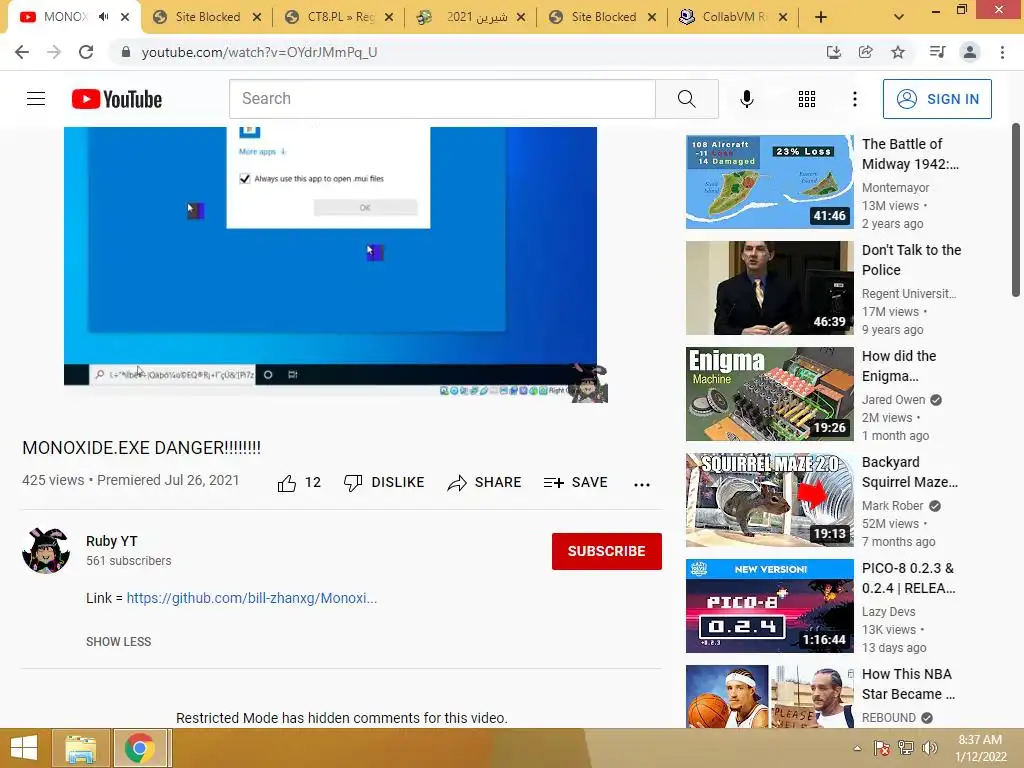Click the DISLIKE thumbs down button
The image size is (1024, 768).
coord(384,483)
